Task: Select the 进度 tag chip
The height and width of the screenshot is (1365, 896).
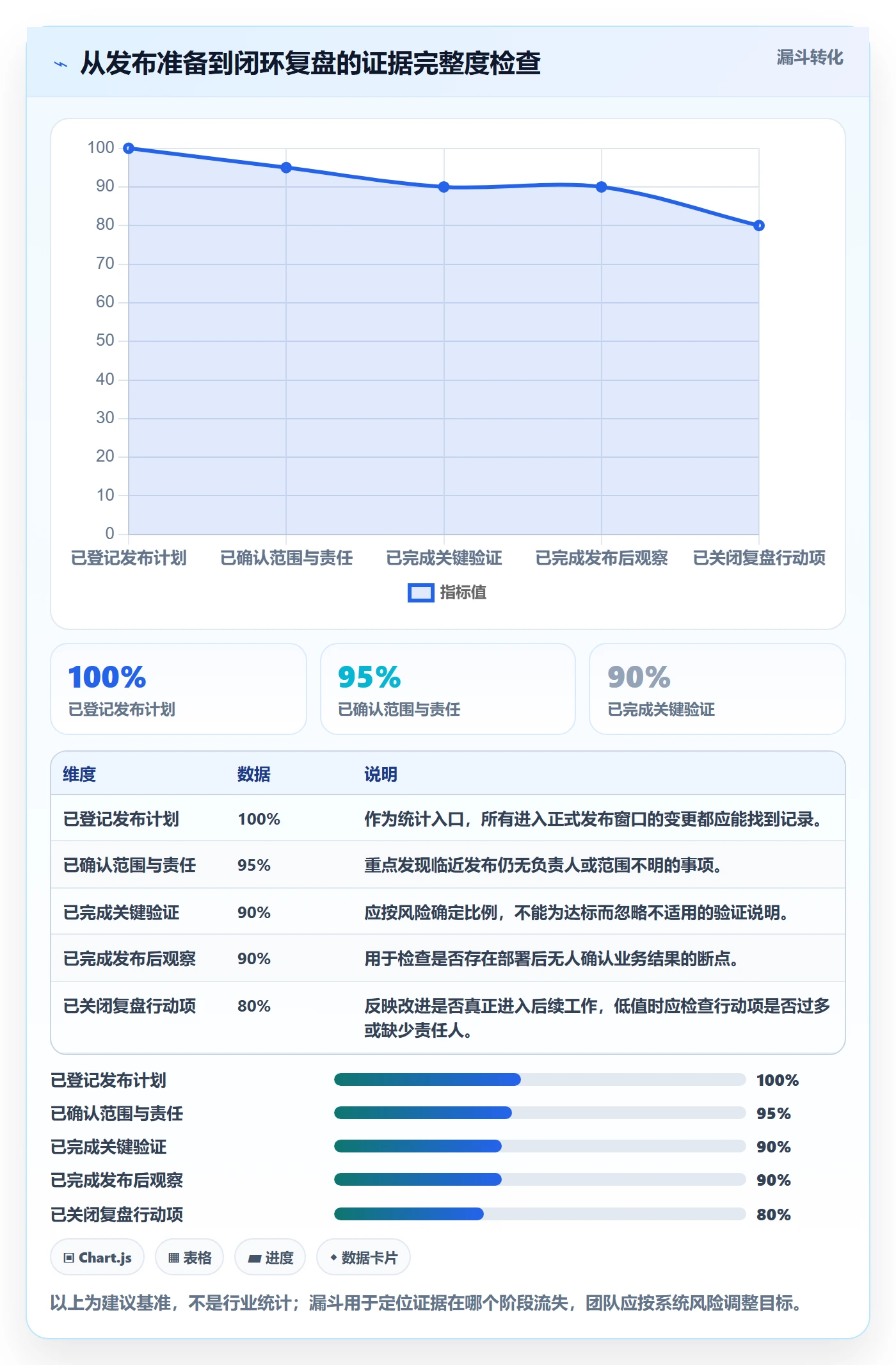Action: 270,1257
